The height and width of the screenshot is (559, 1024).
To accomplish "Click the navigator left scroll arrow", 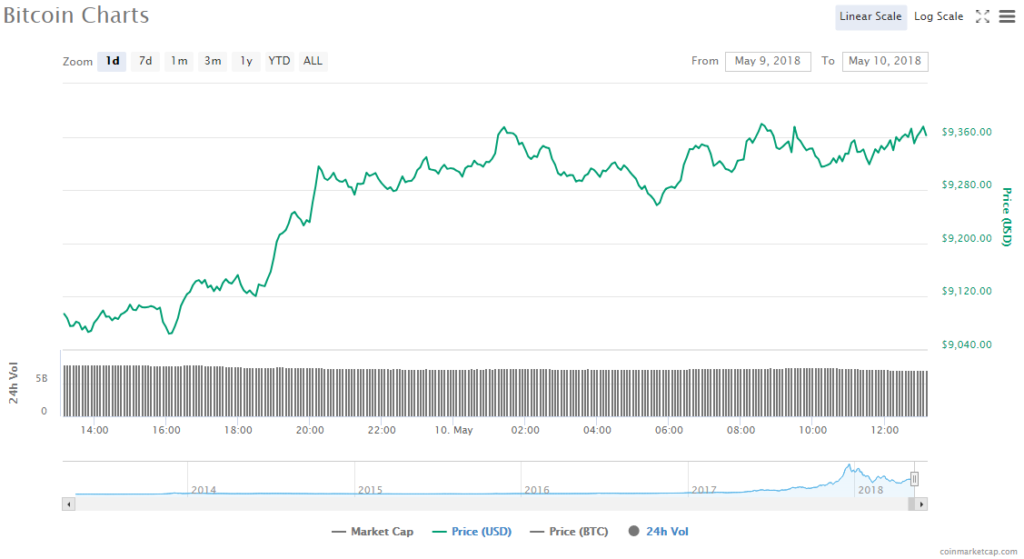I will click(x=69, y=504).
